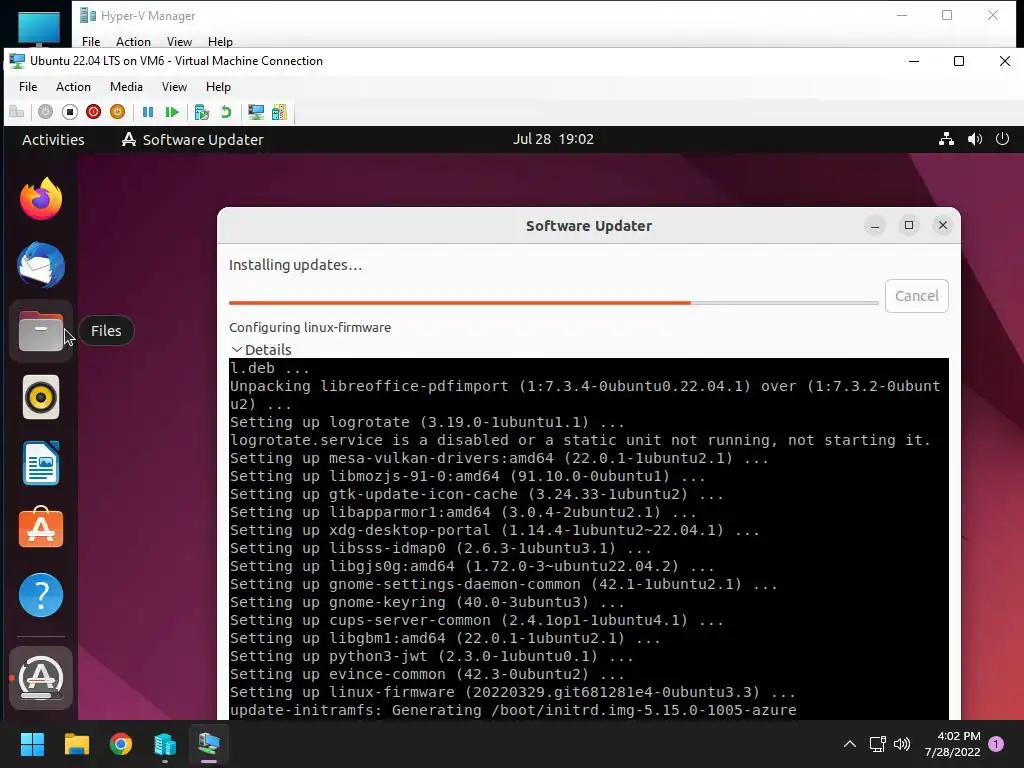Click the Ctrl+Alt+Del toolbar icon
This screenshot has width=1024, height=768.
point(16,112)
